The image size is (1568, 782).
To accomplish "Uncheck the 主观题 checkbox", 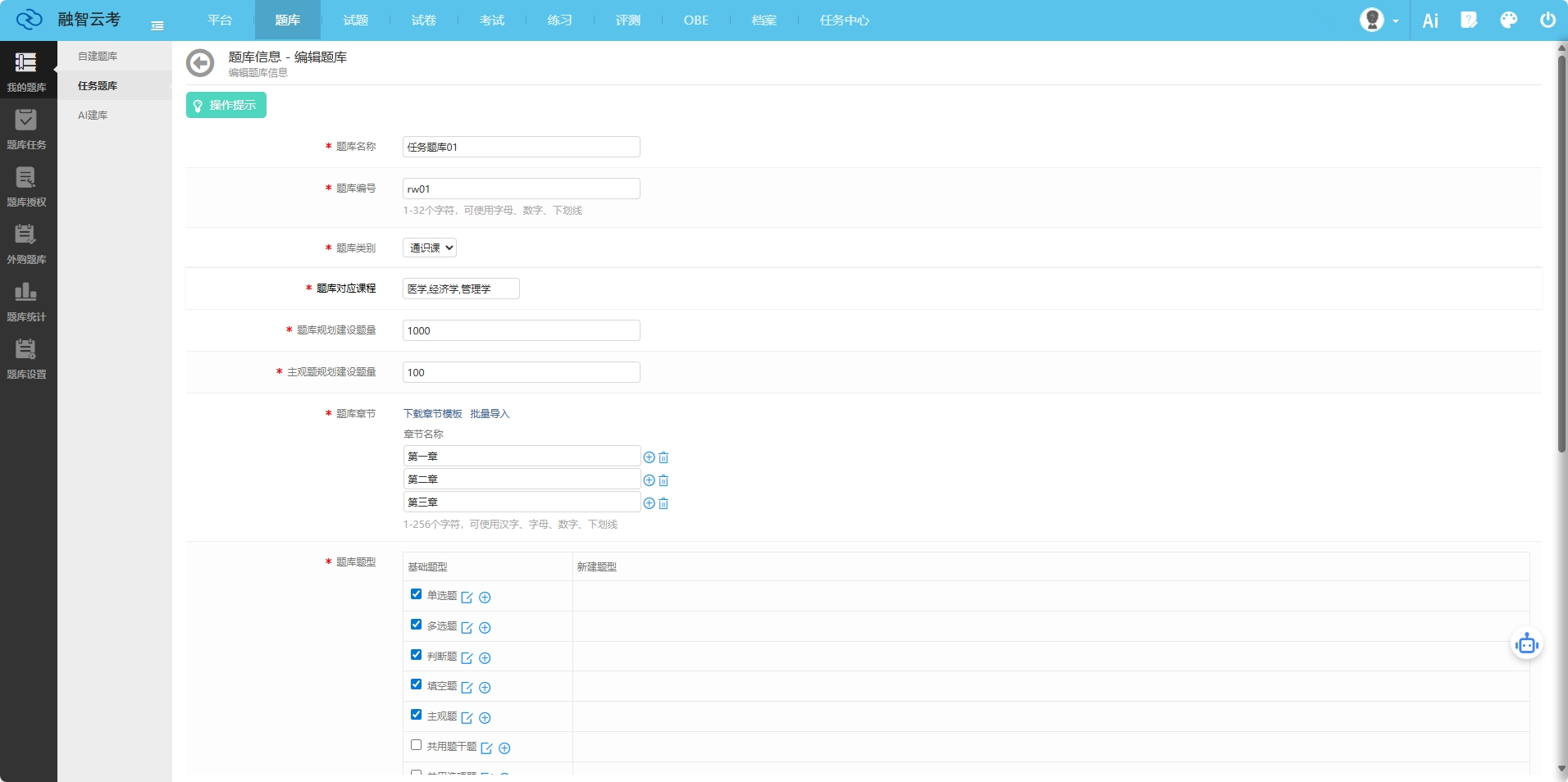I will pyautogui.click(x=416, y=715).
